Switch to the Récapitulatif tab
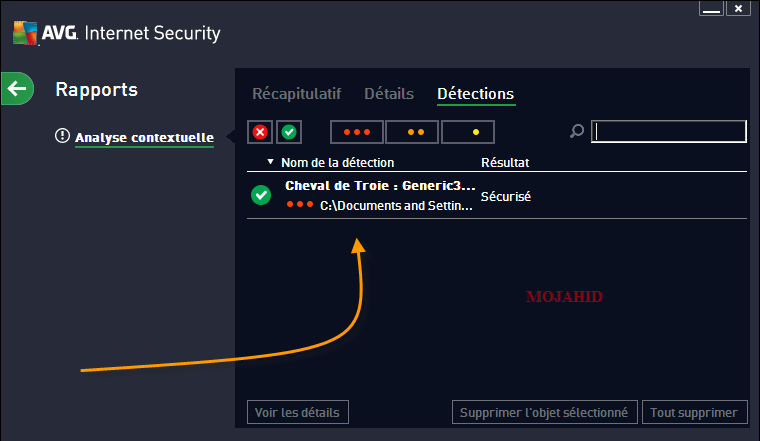760x441 pixels. click(297, 94)
